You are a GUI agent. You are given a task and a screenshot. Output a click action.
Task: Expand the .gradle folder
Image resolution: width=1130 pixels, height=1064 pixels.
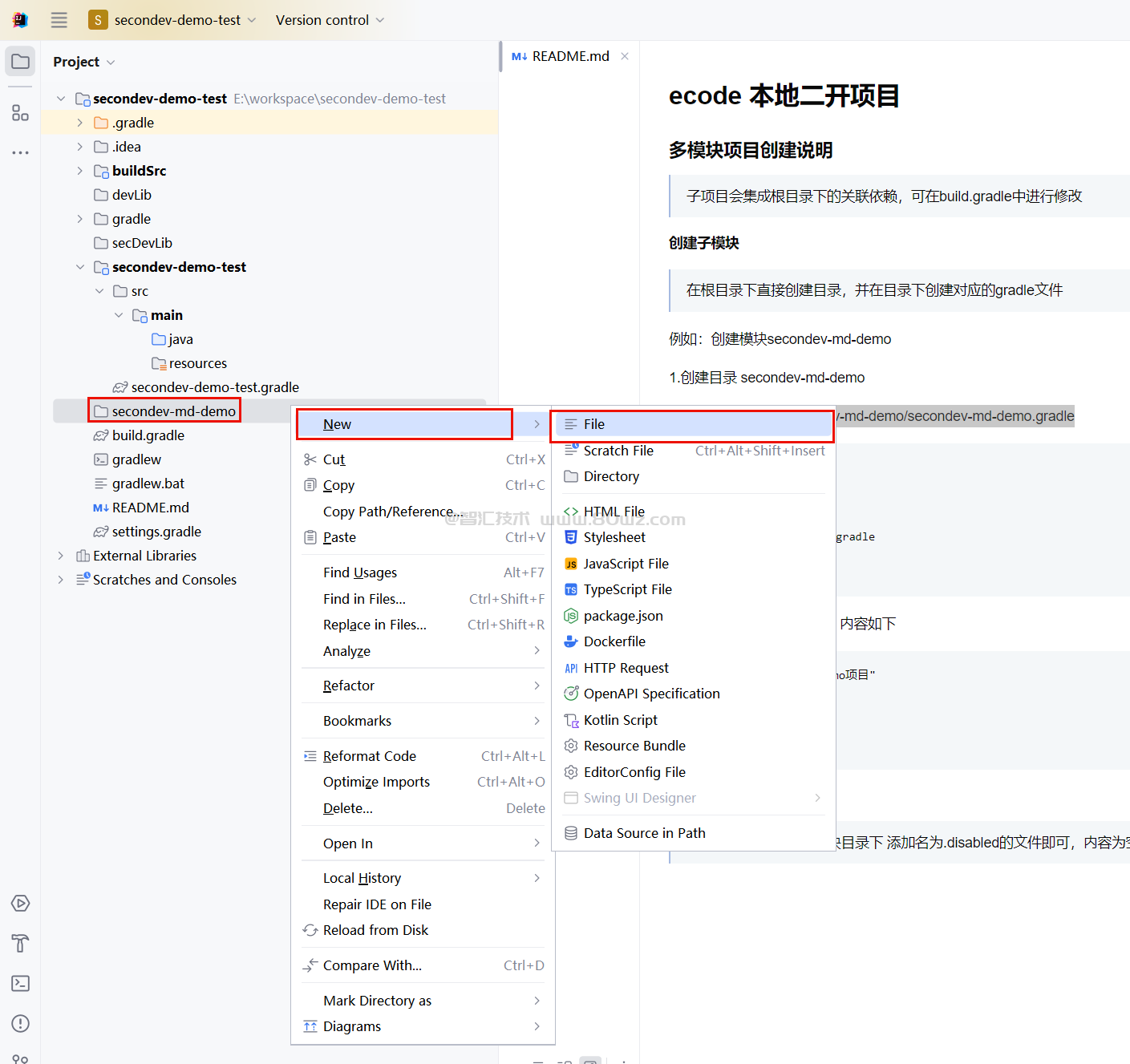tap(79, 123)
